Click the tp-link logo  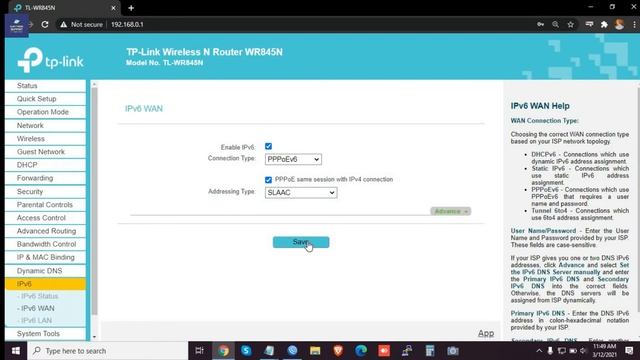pos(51,60)
